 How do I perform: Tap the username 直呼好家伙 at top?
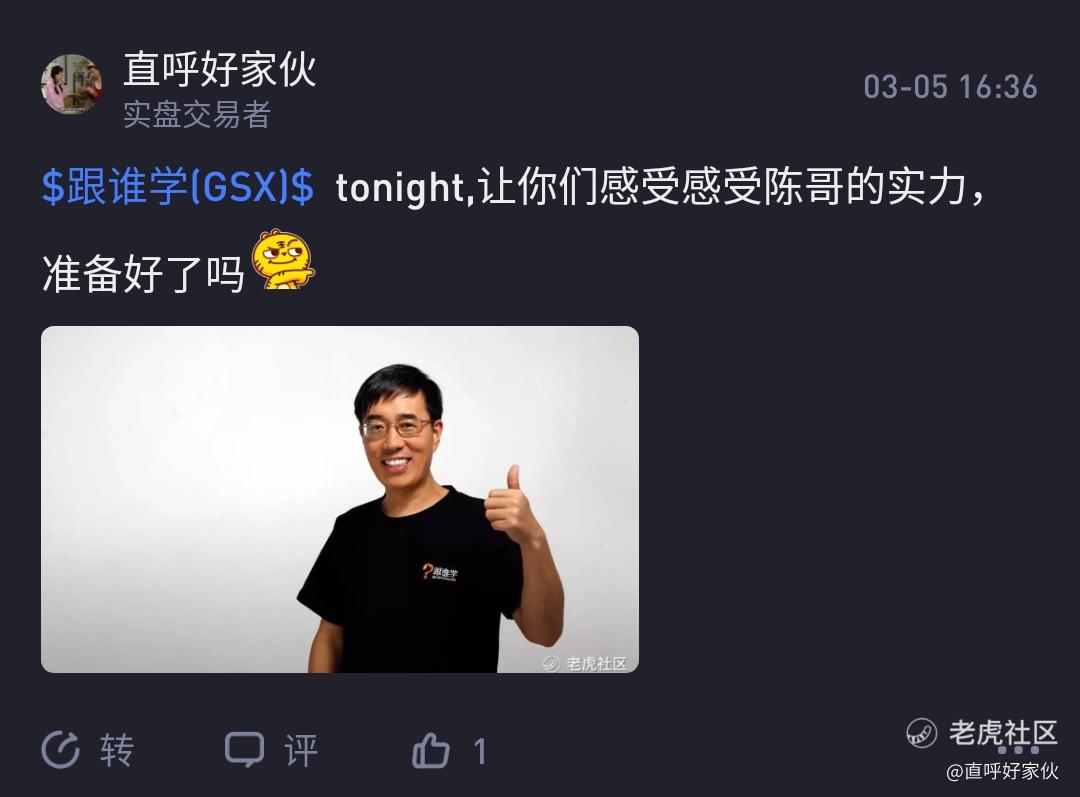(220, 69)
